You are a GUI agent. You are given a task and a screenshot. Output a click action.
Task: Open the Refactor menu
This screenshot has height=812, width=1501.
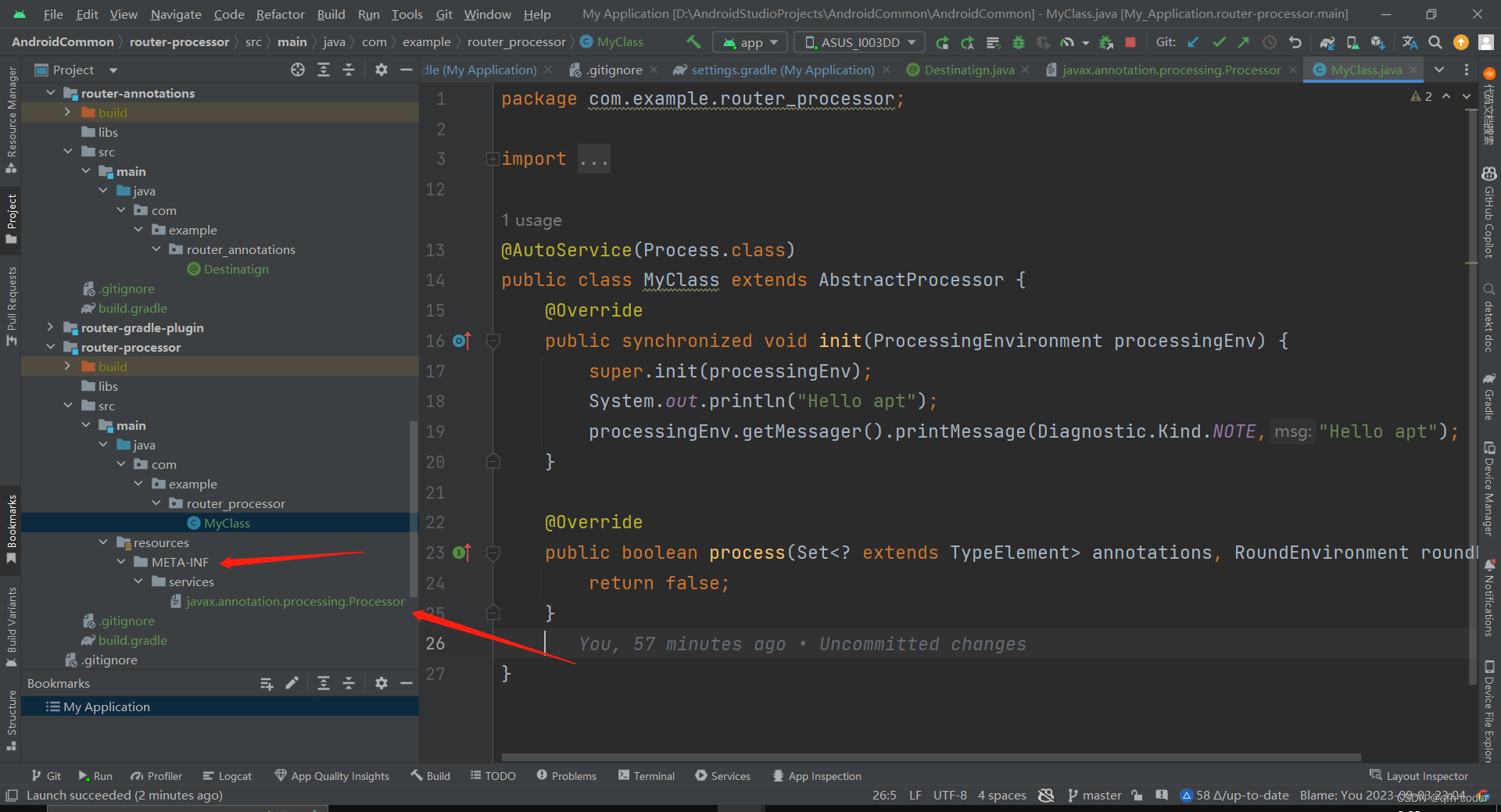[280, 14]
